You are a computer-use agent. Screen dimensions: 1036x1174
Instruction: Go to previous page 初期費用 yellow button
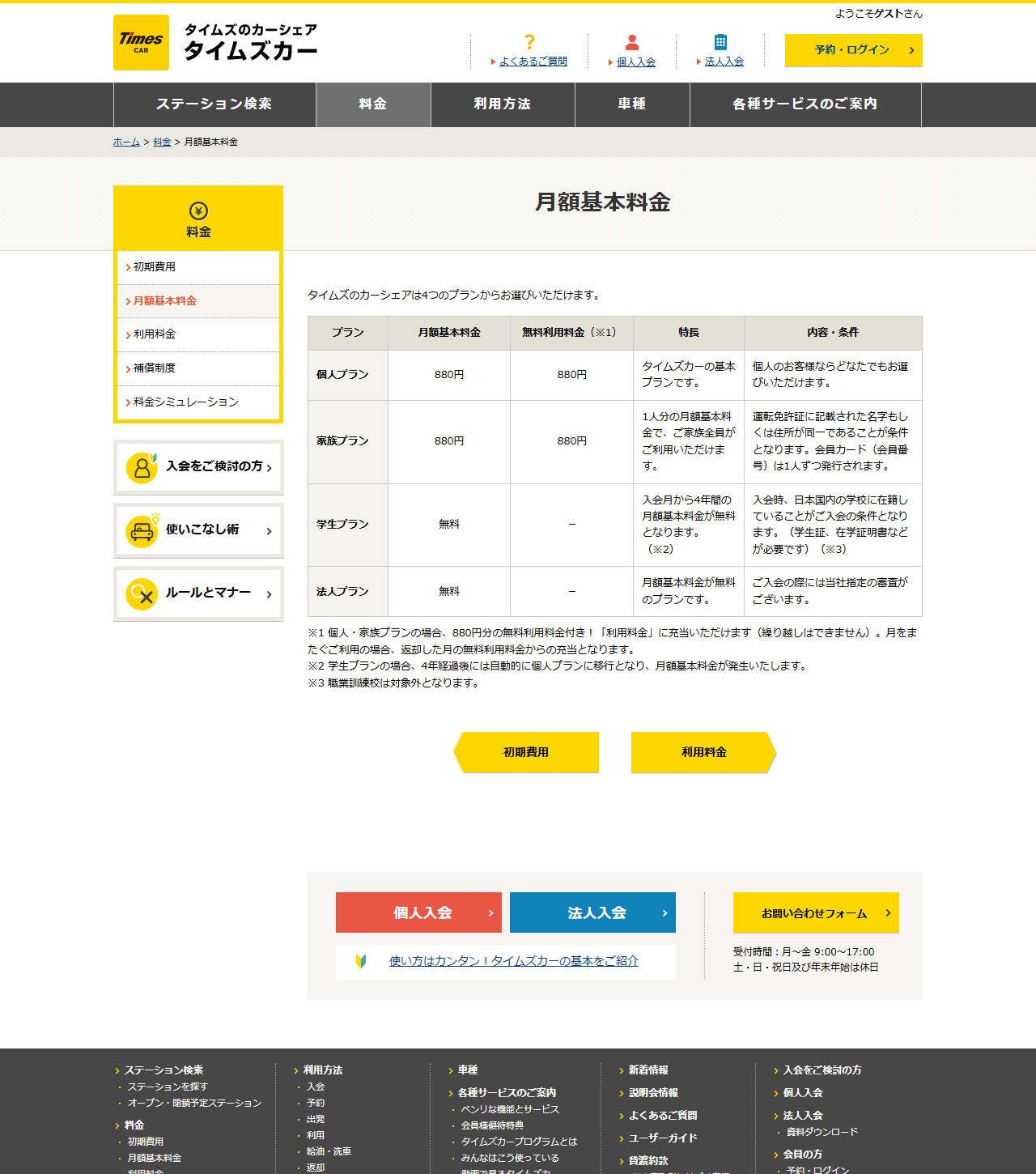point(526,752)
